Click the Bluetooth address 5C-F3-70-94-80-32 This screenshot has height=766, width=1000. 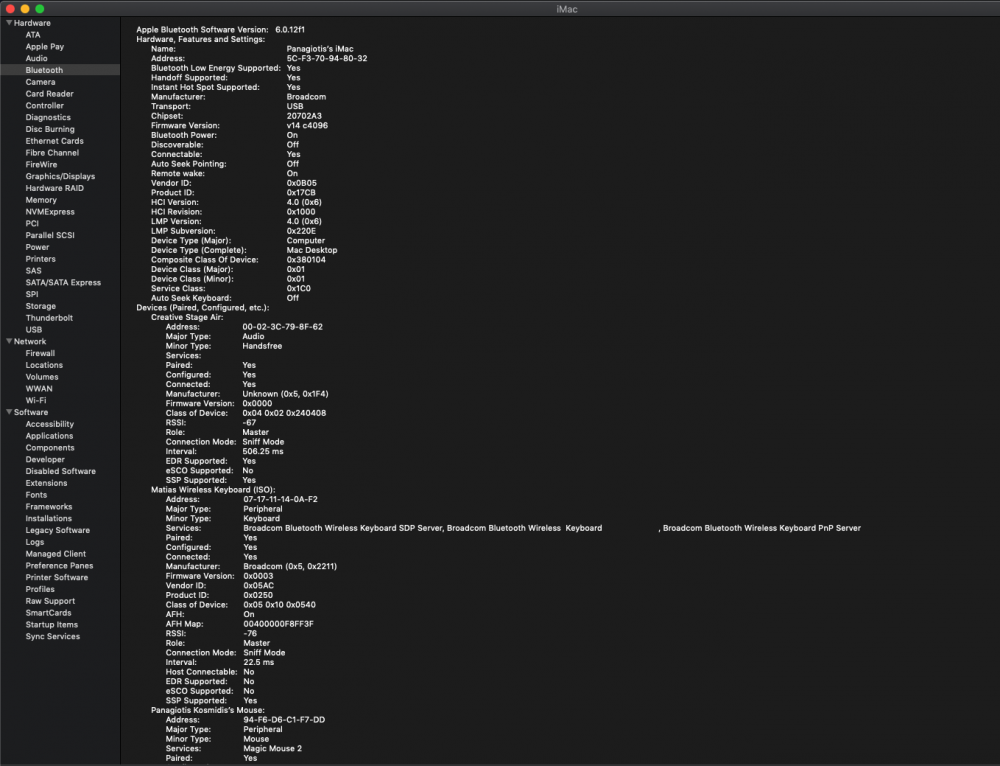[x=327, y=59]
